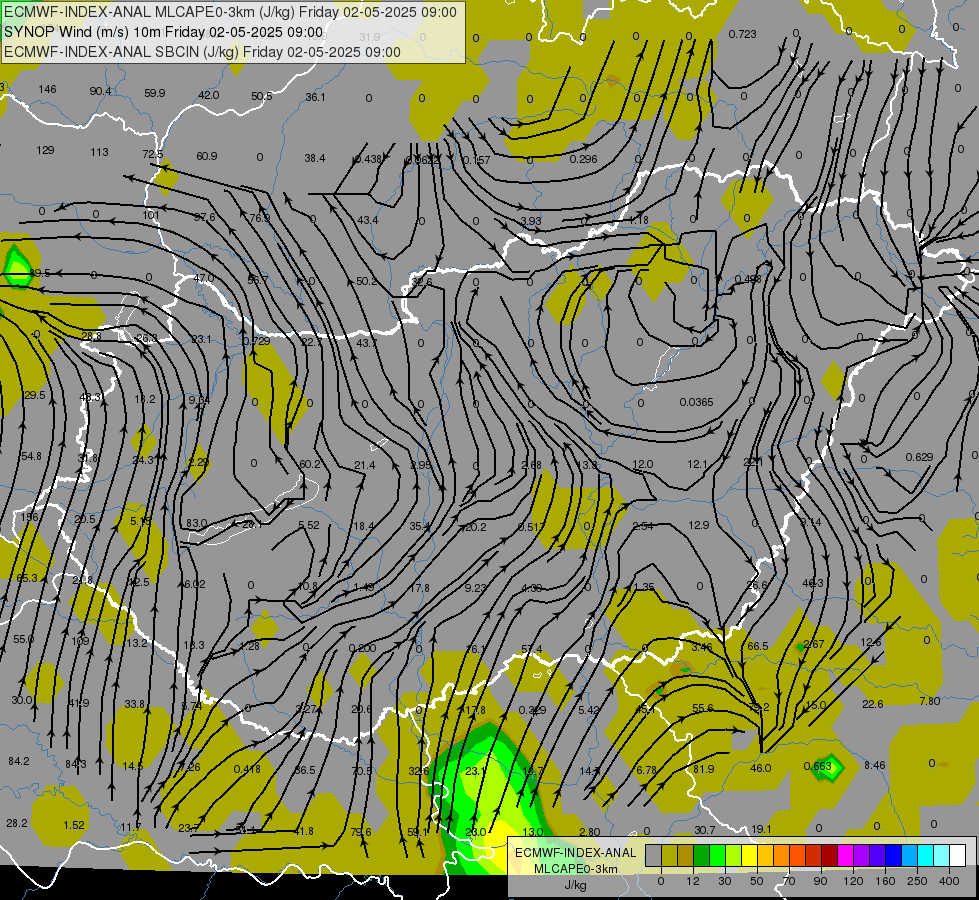
Task: Select map value 2.80
Action: click(589, 831)
